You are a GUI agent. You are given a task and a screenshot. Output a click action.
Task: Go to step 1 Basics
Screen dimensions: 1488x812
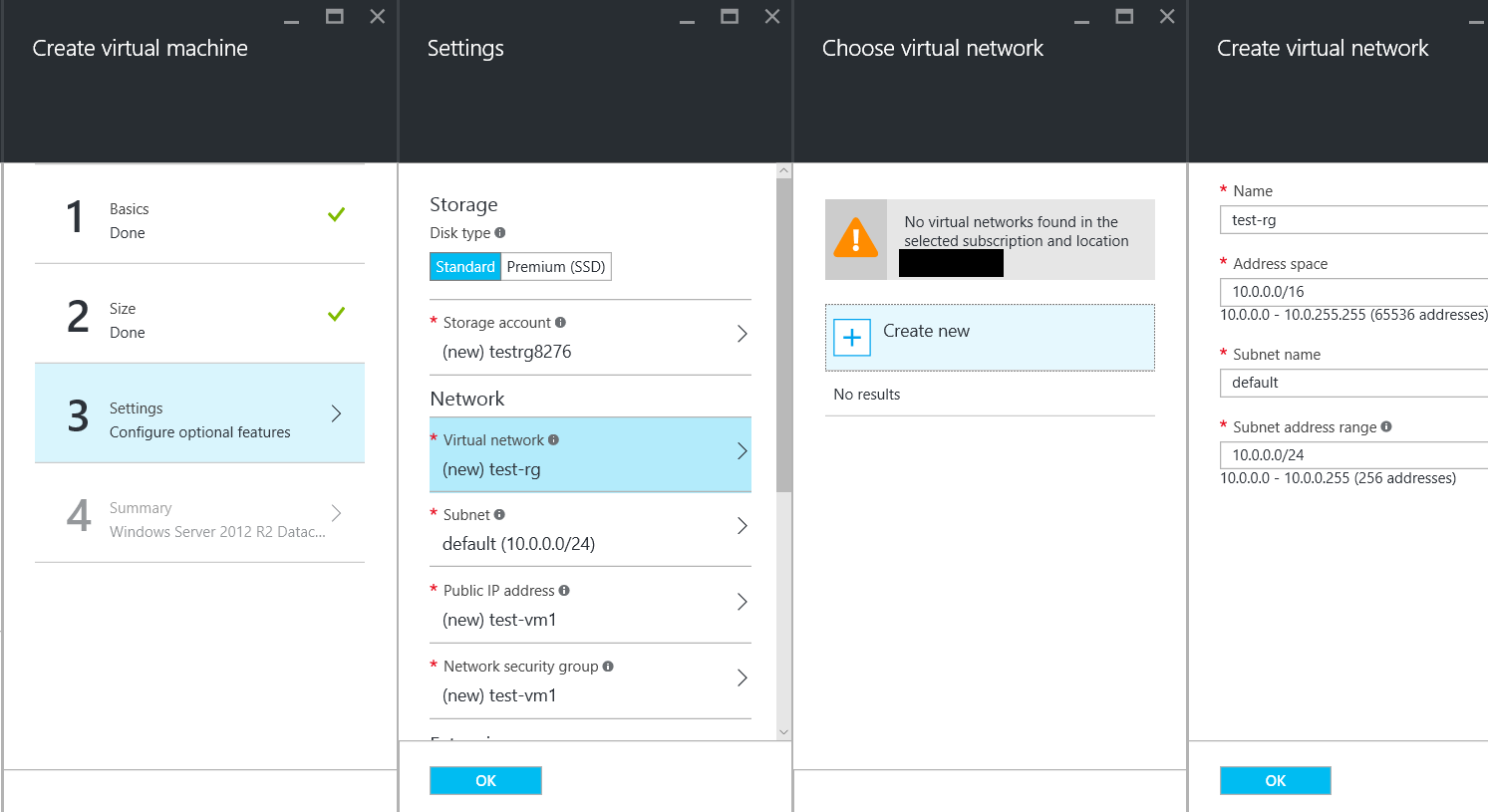click(x=199, y=215)
